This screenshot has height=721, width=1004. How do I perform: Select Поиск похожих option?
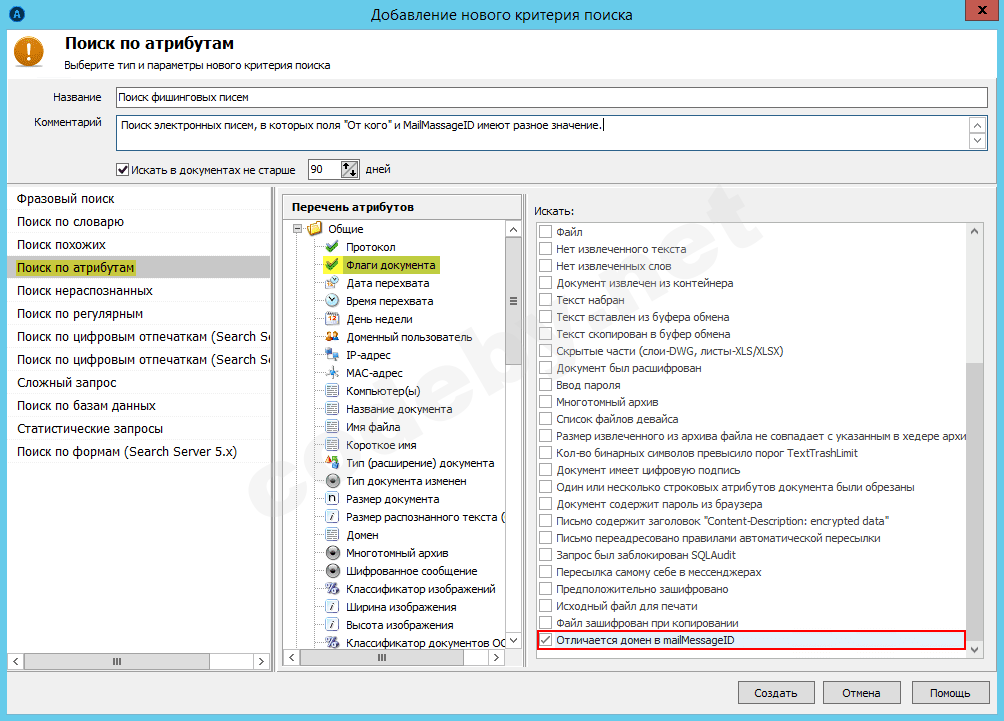(139, 245)
